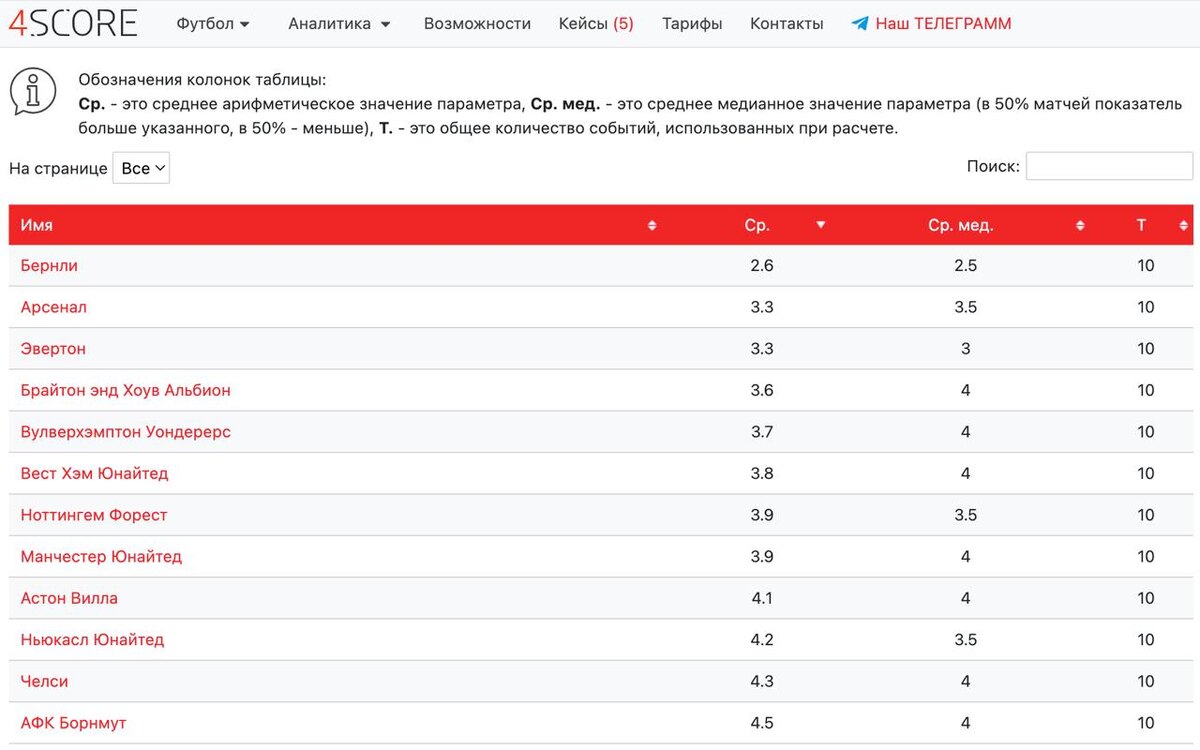The height and width of the screenshot is (750, 1200).
Task: Click the Ср. мед. column sort arrows
Action: click(x=1080, y=226)
